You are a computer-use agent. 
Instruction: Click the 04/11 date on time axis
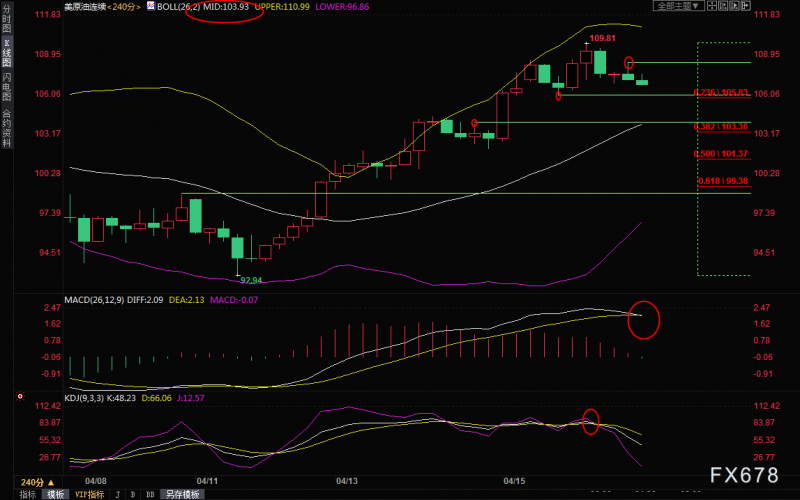tap(207, 481)
